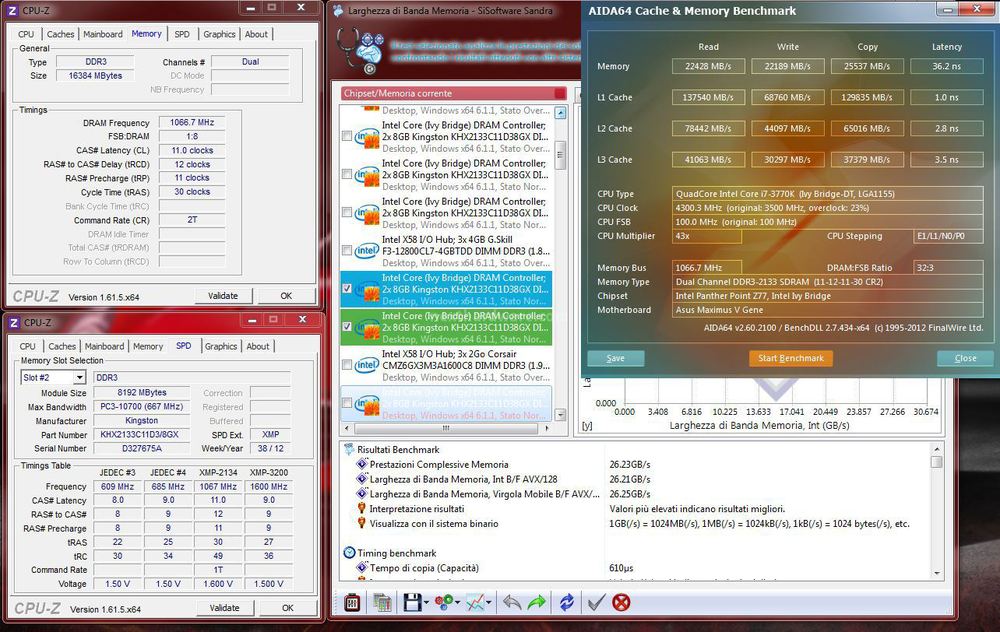Click Start Benchmark in AIDA64
The width and height of the screenshot is (1000, 632).
point(791,358)
